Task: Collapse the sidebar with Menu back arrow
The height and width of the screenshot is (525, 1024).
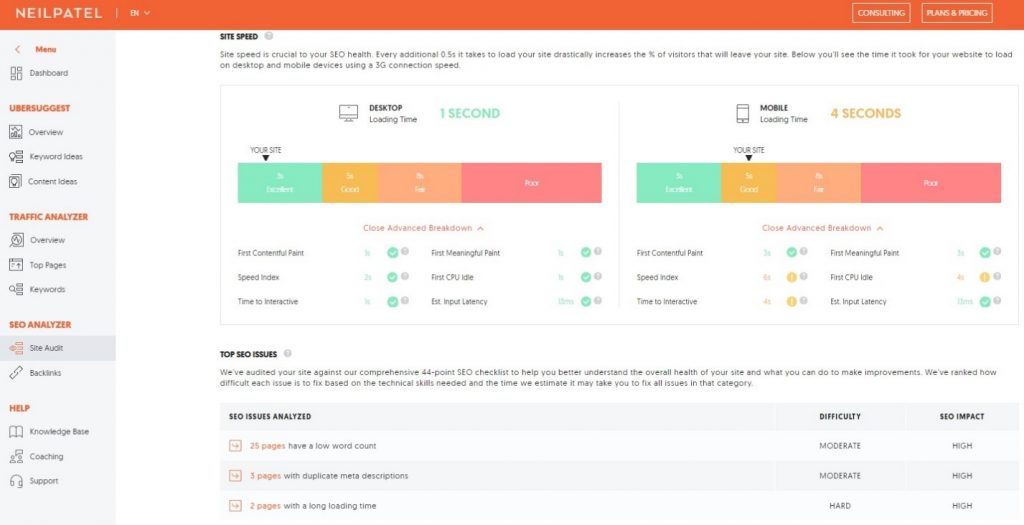Action: point(17,49)
